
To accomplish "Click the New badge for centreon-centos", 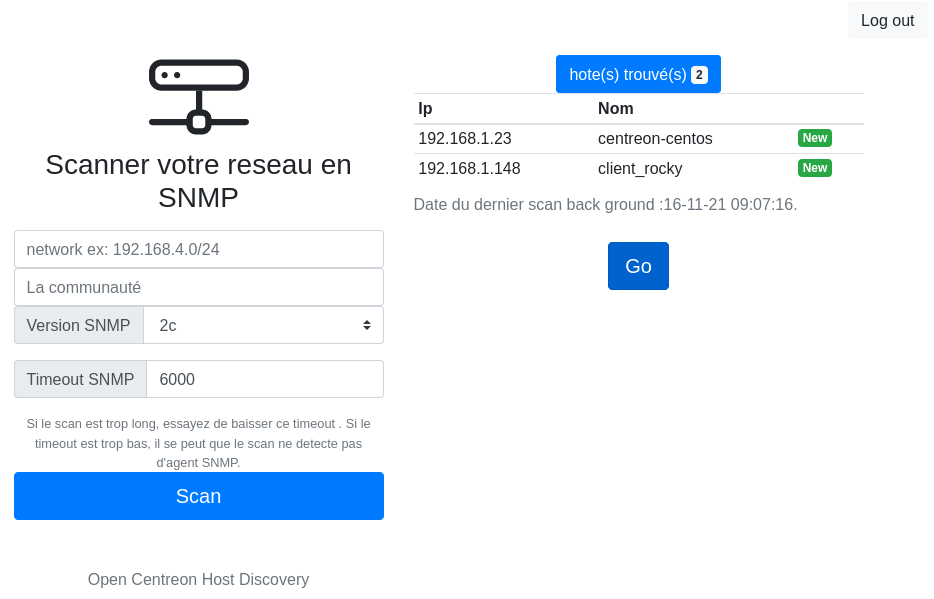I will pos(814,138).
